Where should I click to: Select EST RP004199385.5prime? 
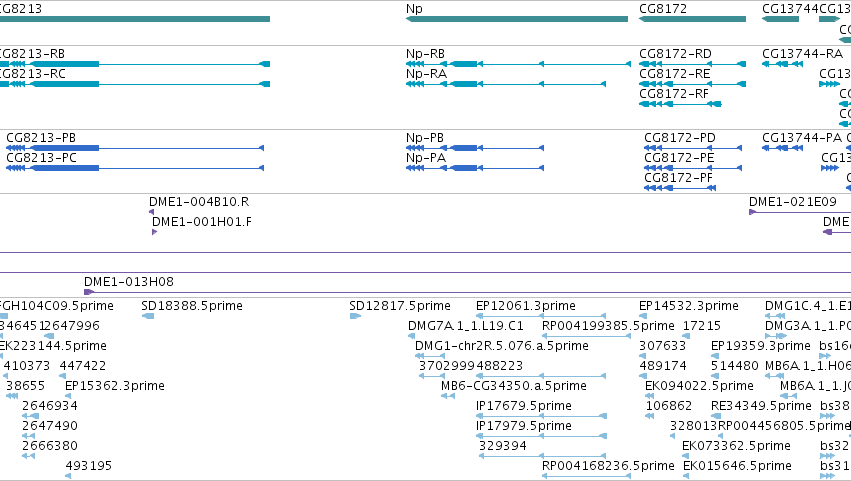(x=586, y=336)
